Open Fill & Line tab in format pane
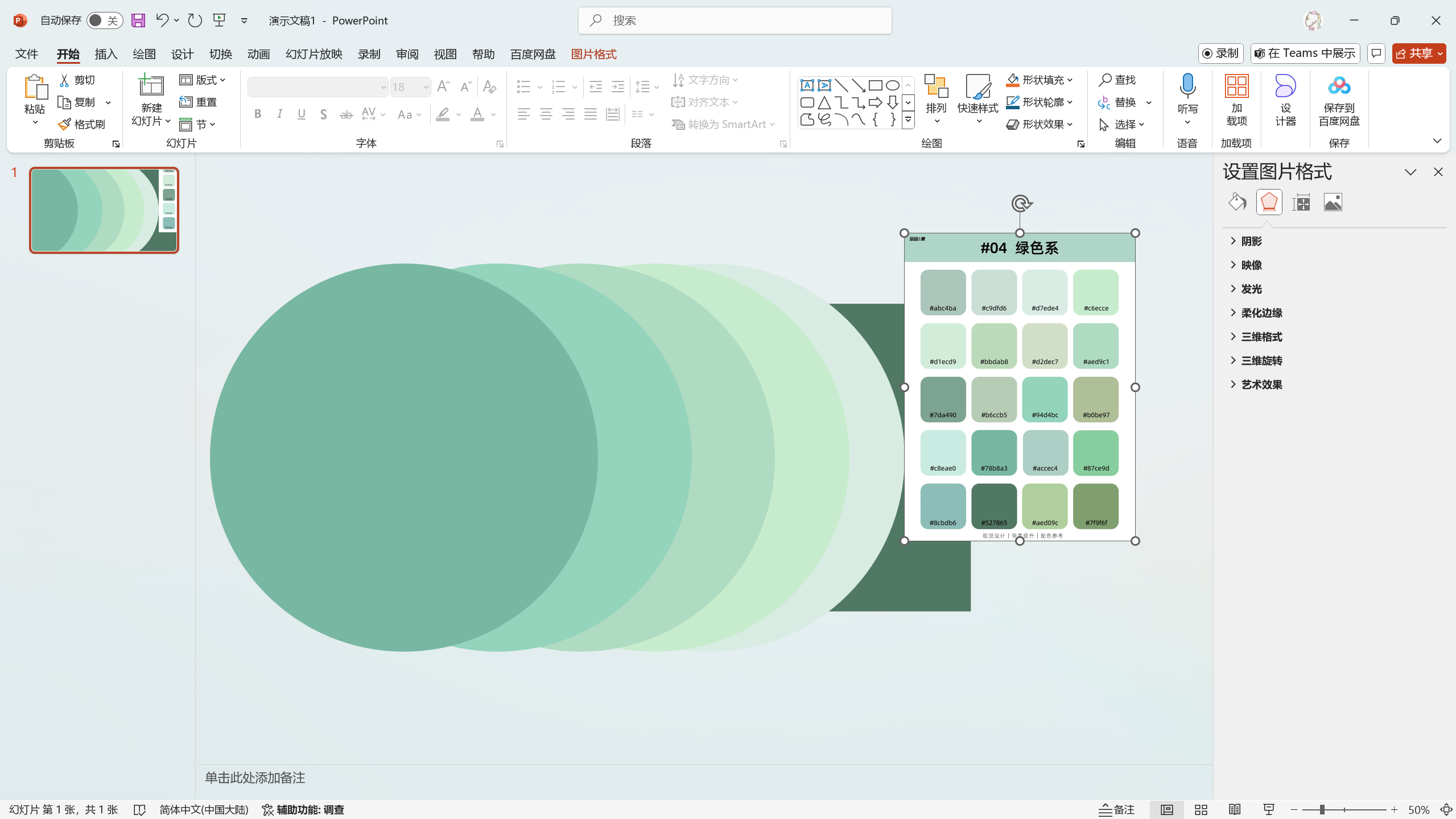This screenshot has width=1456, height=819. point(1237,202)
